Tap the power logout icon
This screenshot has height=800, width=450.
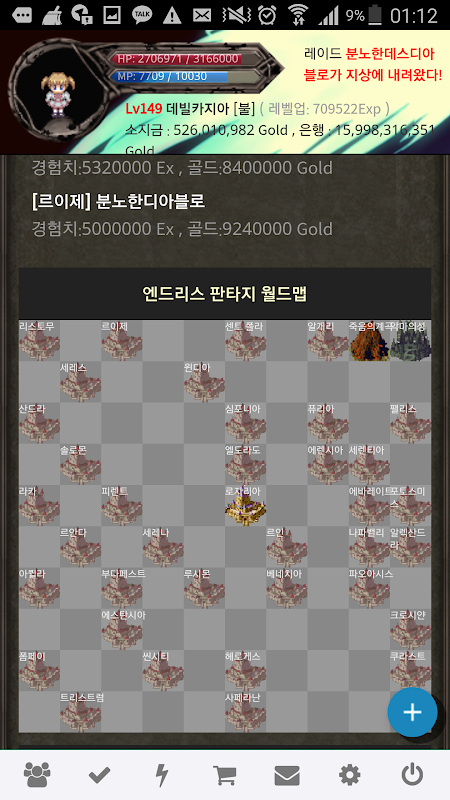[412, 776]
